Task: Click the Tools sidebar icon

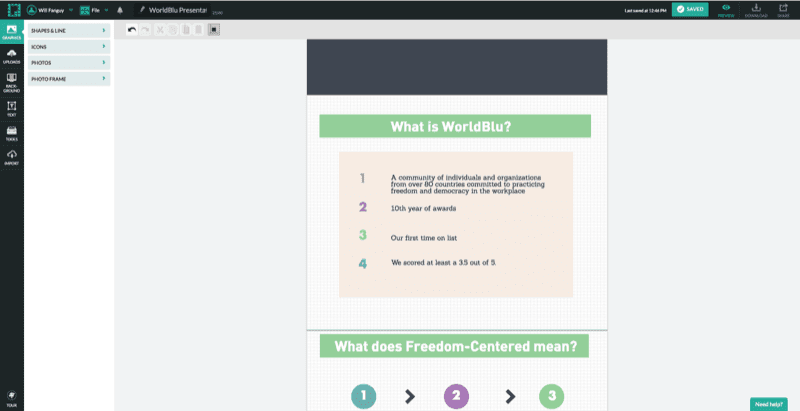Action: (11, 133)
